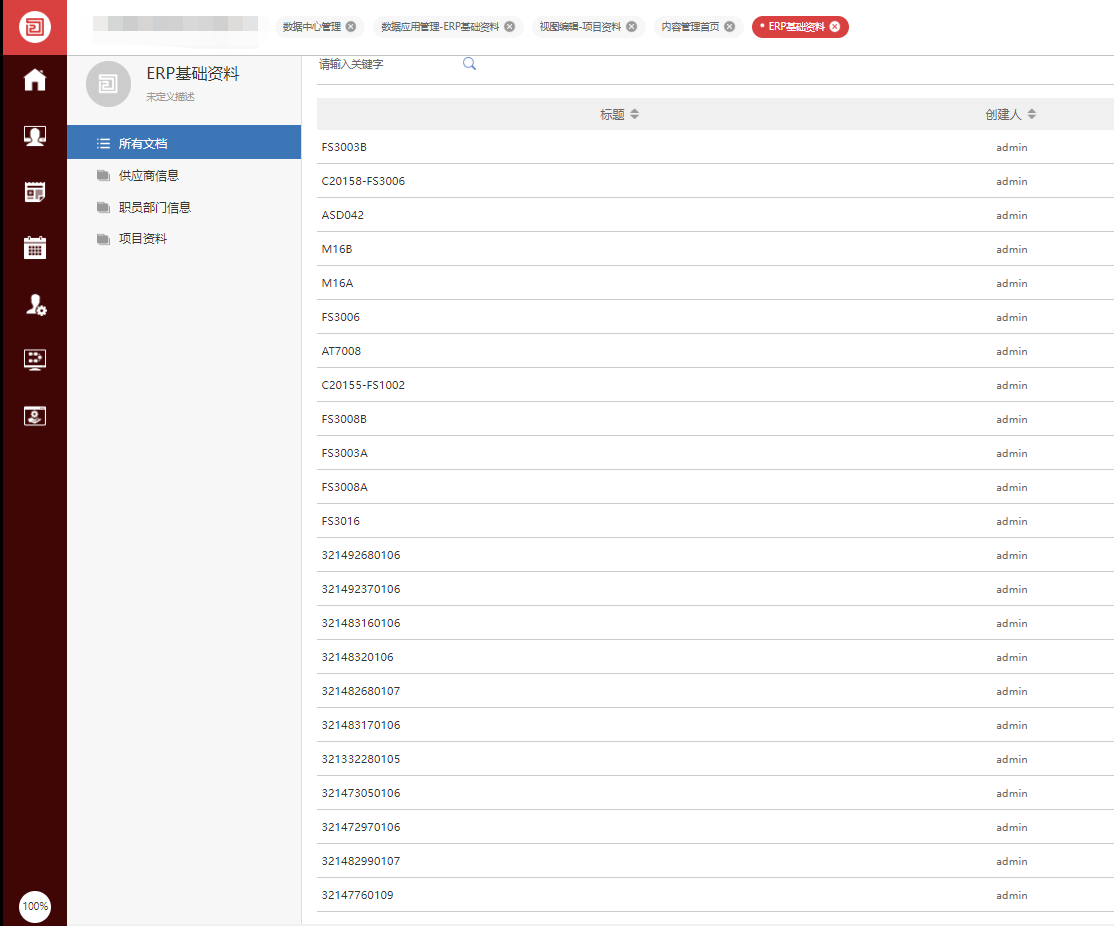Focus the 请输入关键字 search field

(387, 64)
